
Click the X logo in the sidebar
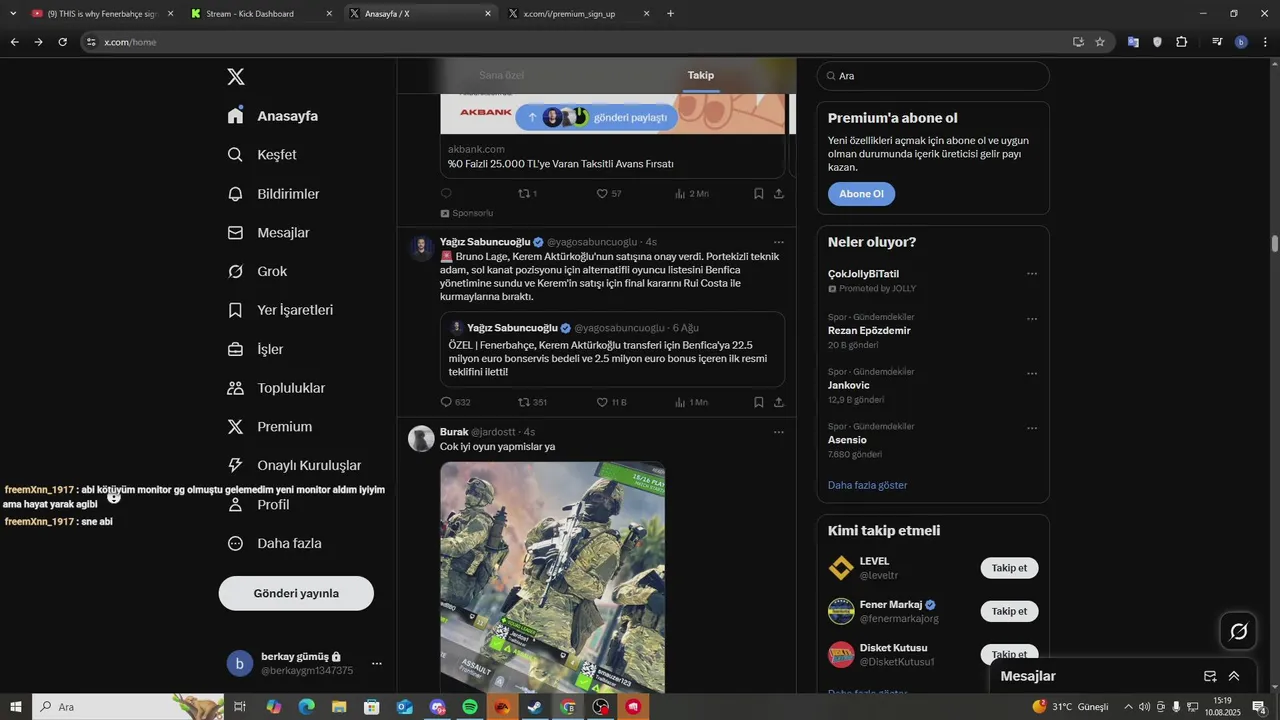(x=236, y=77)
